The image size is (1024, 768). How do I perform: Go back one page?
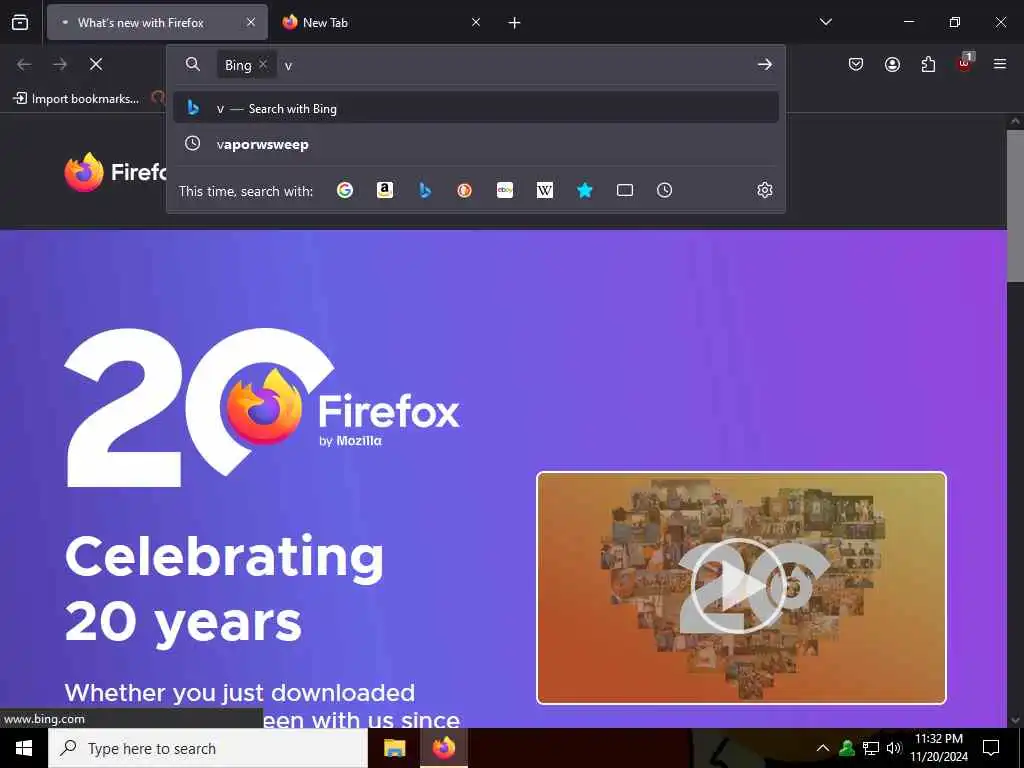click(x=24, y=64)
